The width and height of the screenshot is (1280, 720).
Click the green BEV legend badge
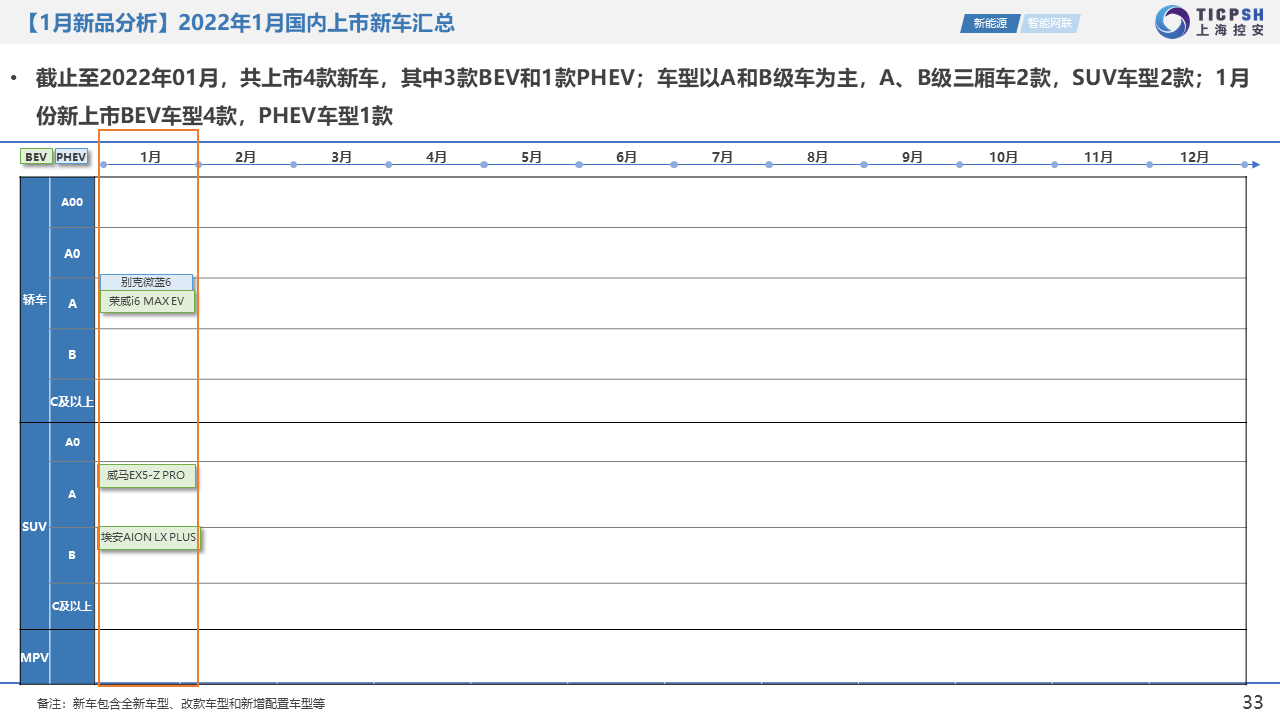(36, 157)
